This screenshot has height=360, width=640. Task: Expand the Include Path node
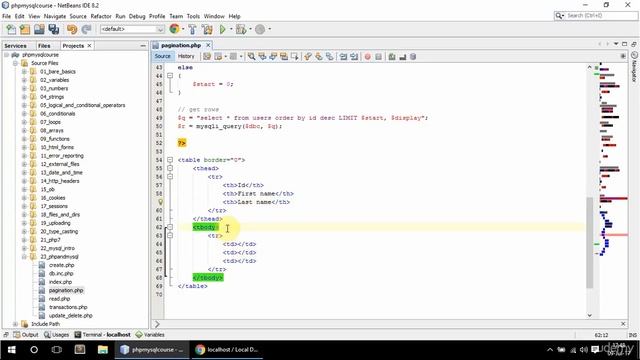(15, 324)
